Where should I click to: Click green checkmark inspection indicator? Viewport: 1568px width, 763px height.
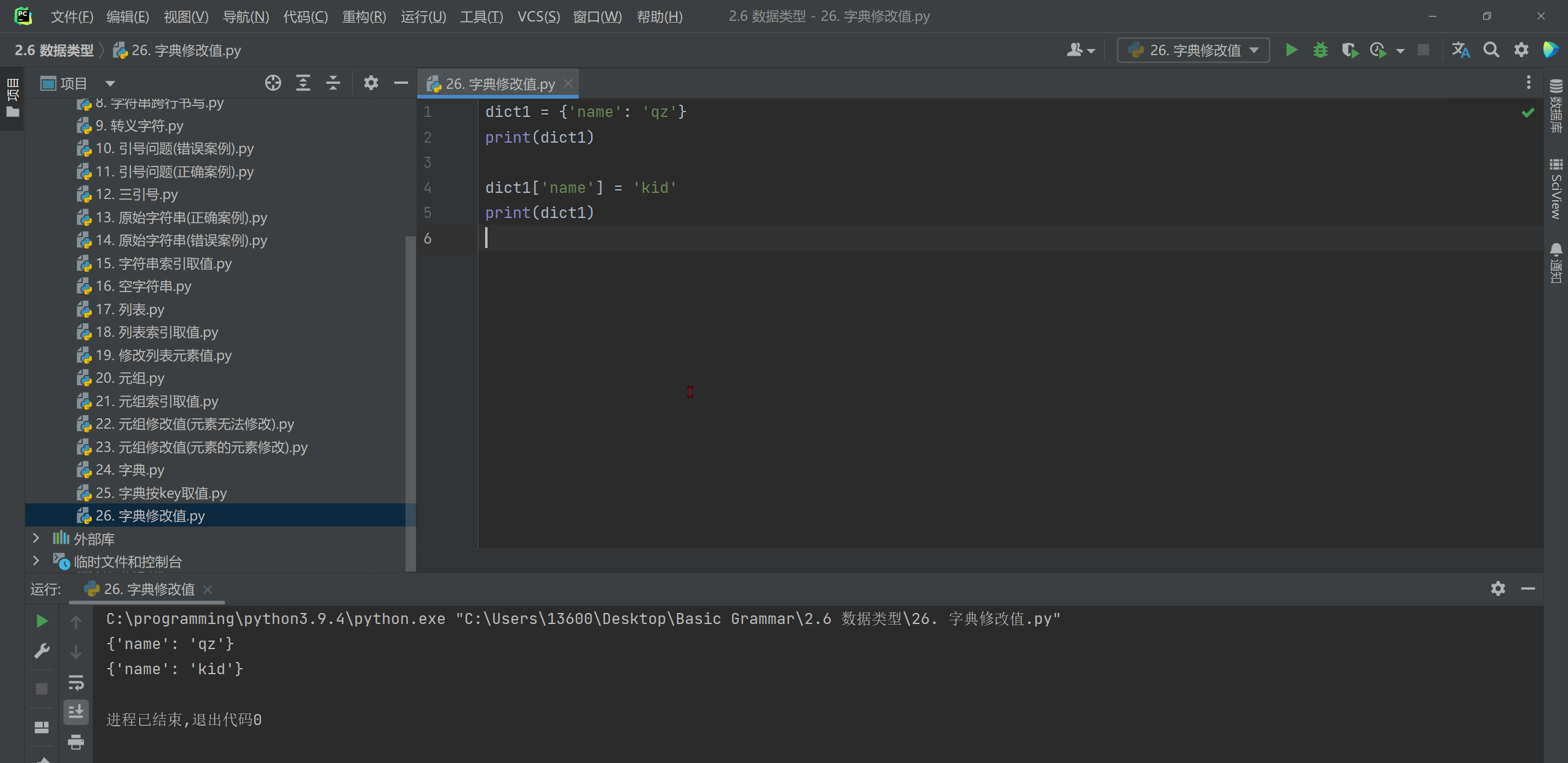(1528, 112)
